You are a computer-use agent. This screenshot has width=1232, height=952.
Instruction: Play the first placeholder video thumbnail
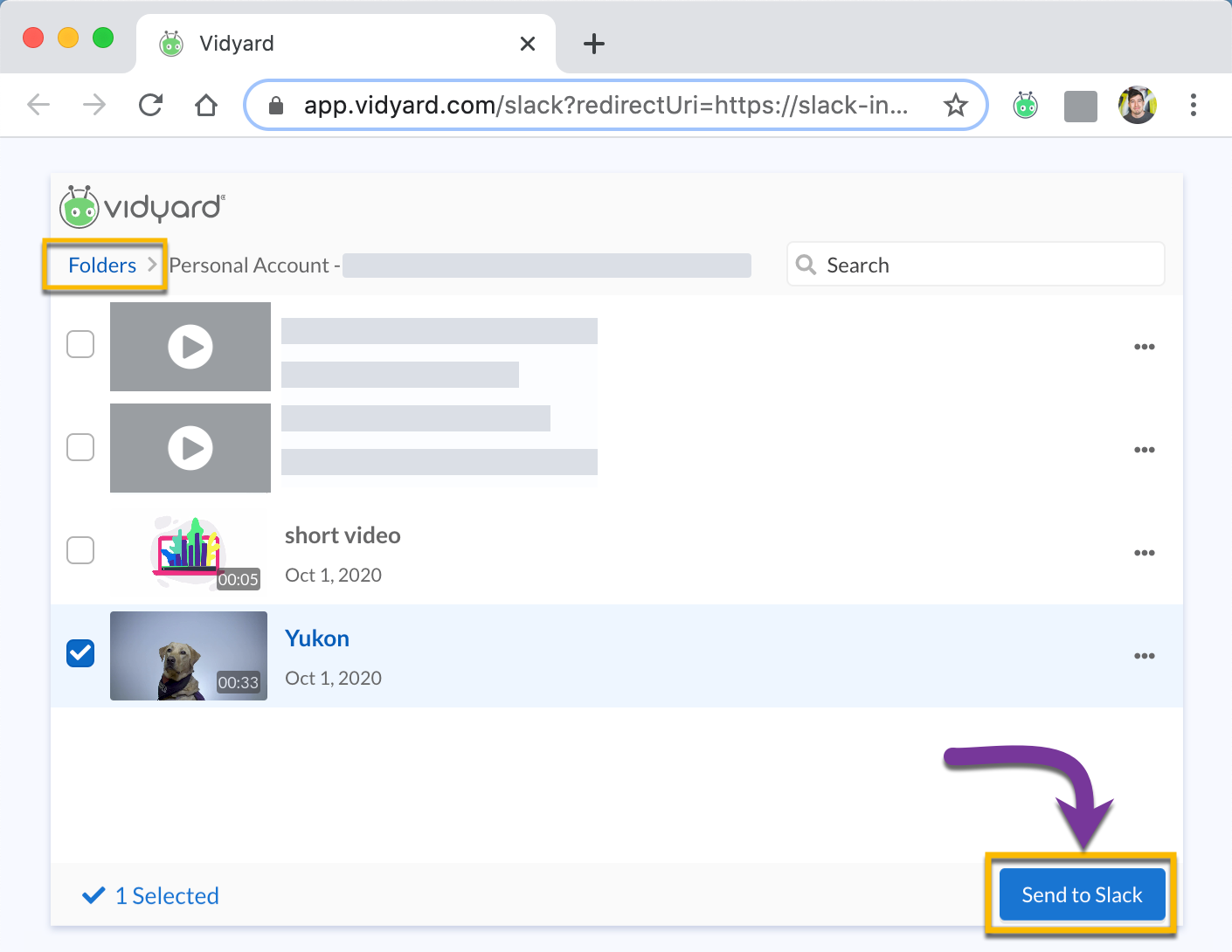point(190,347)
